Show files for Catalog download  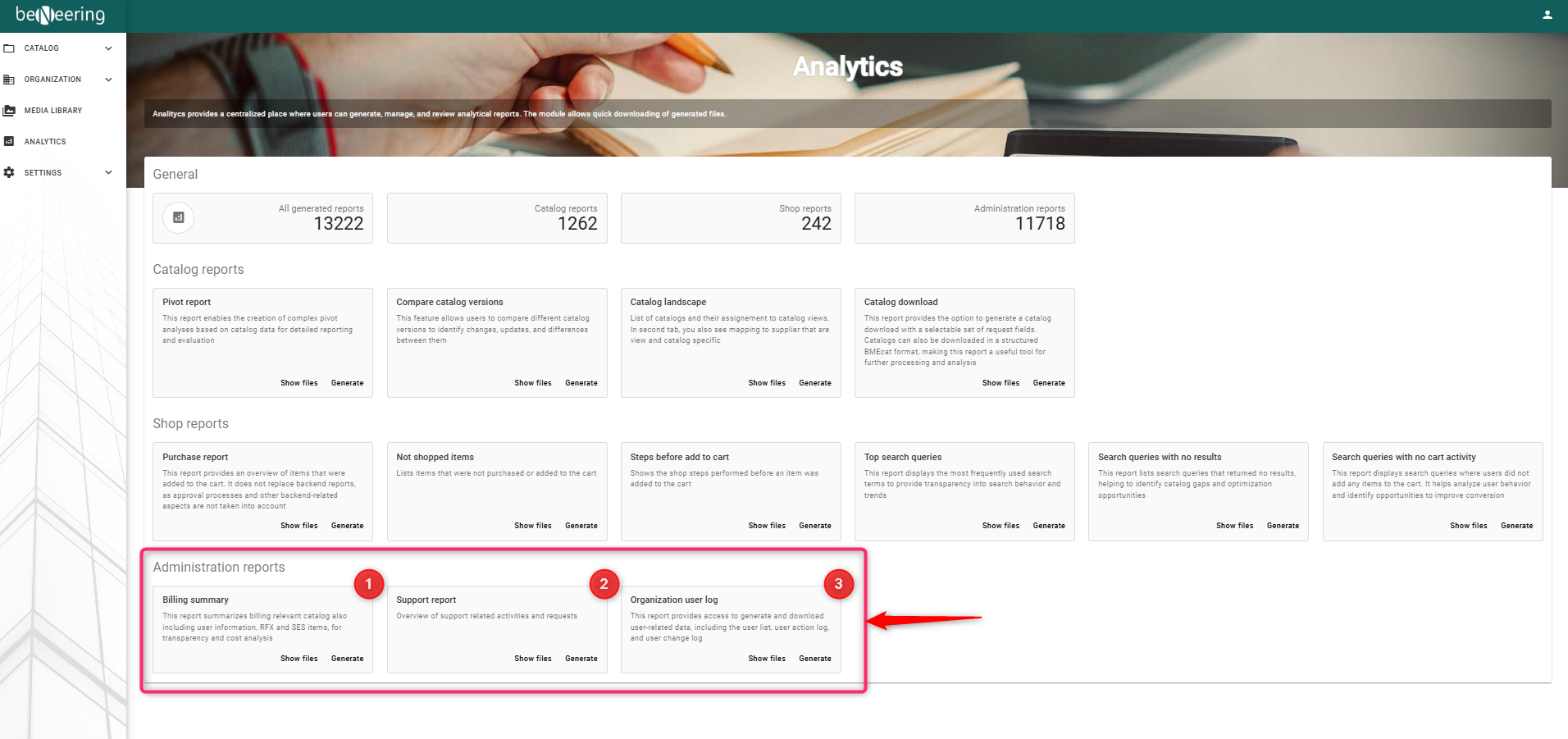(x=1001, y=383)
